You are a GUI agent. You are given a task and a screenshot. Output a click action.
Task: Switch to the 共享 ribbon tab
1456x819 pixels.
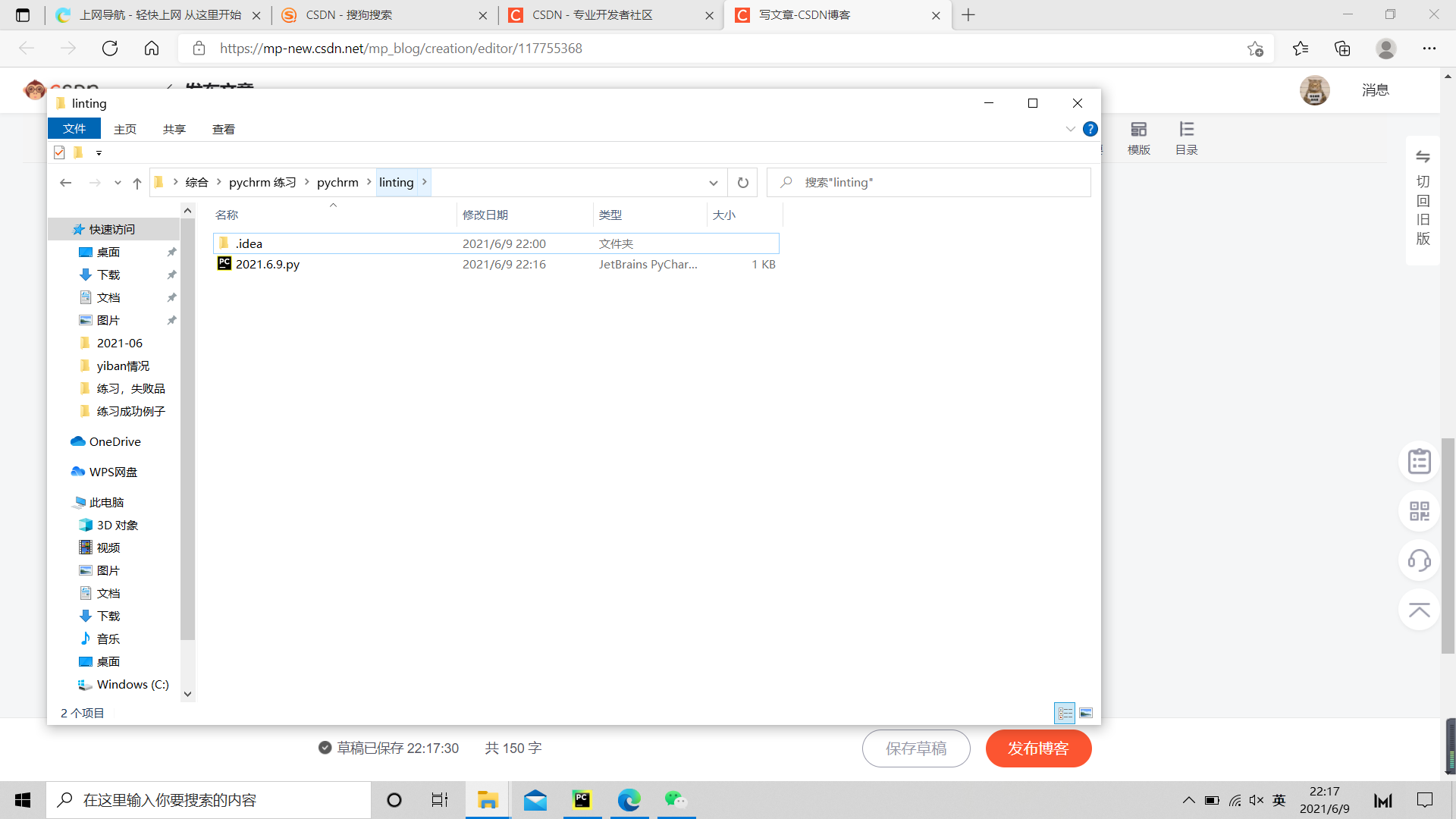[174, 129]
